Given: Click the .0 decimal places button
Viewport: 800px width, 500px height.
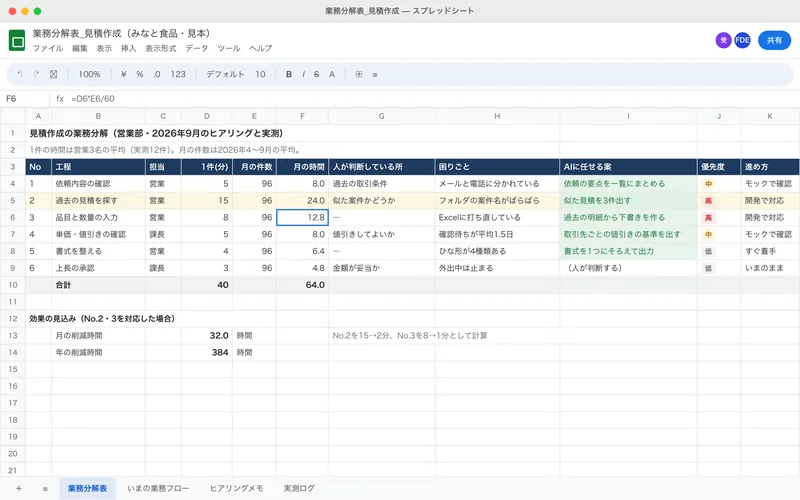Looking at the screenshot, I should (157, 74).
